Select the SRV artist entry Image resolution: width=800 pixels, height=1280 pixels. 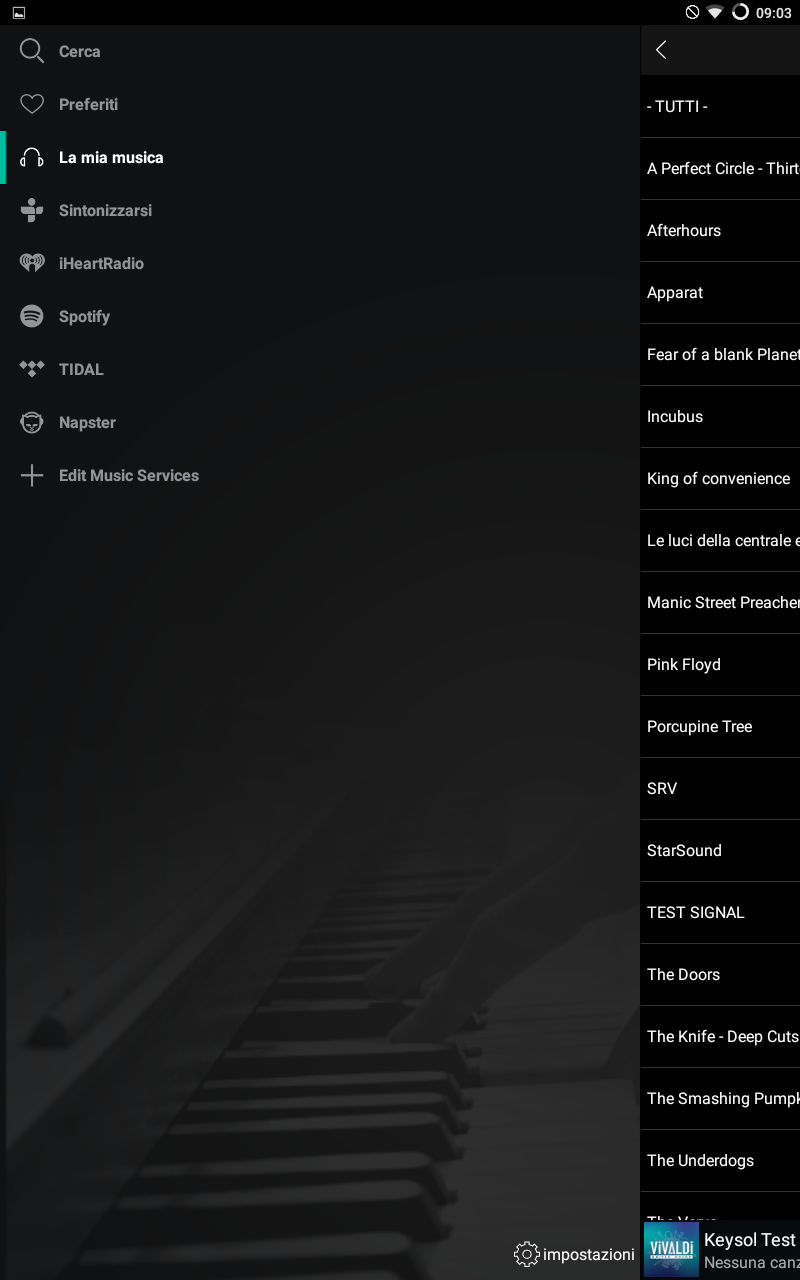point(720,788)
